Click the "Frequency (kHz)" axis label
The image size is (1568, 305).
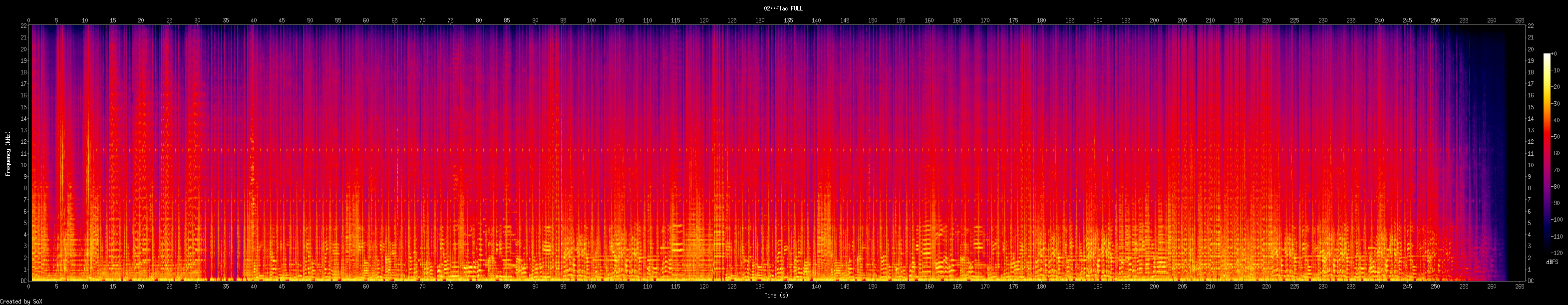[8, 153]
